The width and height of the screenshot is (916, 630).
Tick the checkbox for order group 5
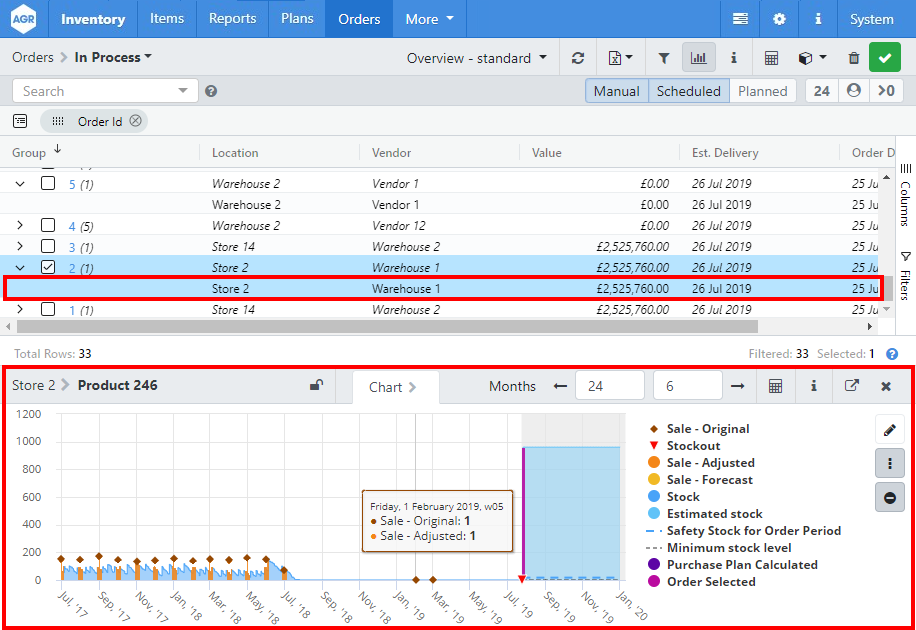pyautogui.click(x=48, y=184)
